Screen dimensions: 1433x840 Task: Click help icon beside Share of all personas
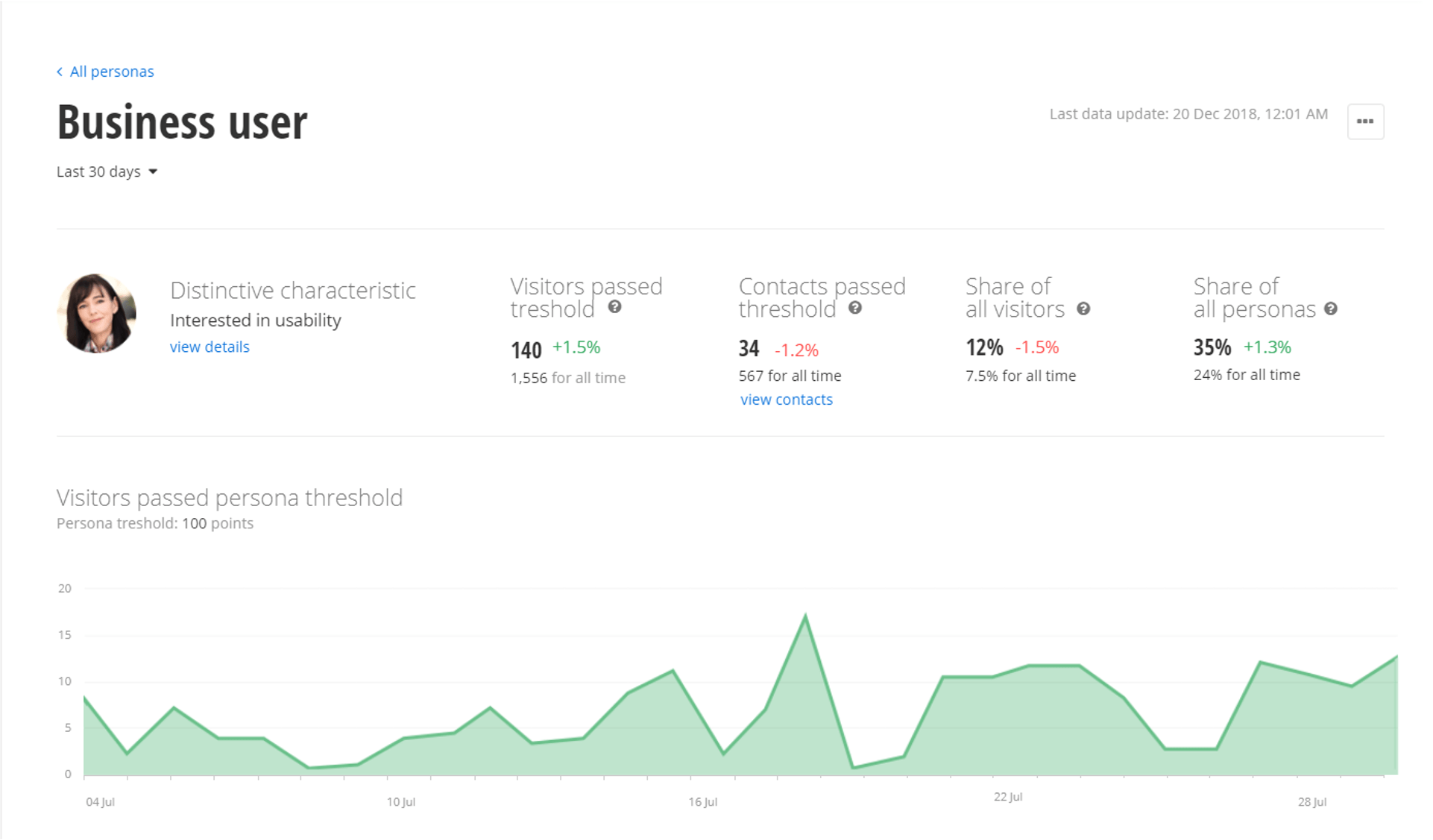click(1331, 309)
